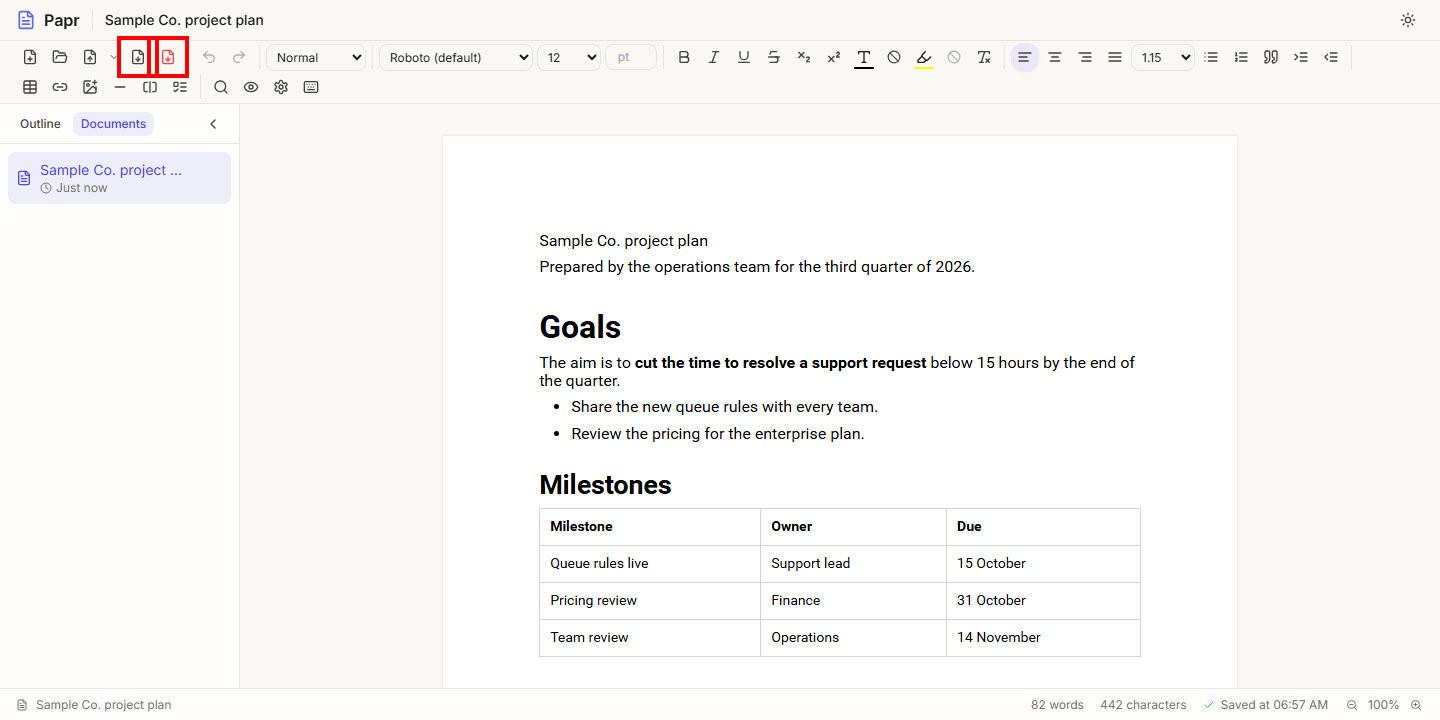
Task: Choose the yellow highlight color tool
Action: click(924, 57)
